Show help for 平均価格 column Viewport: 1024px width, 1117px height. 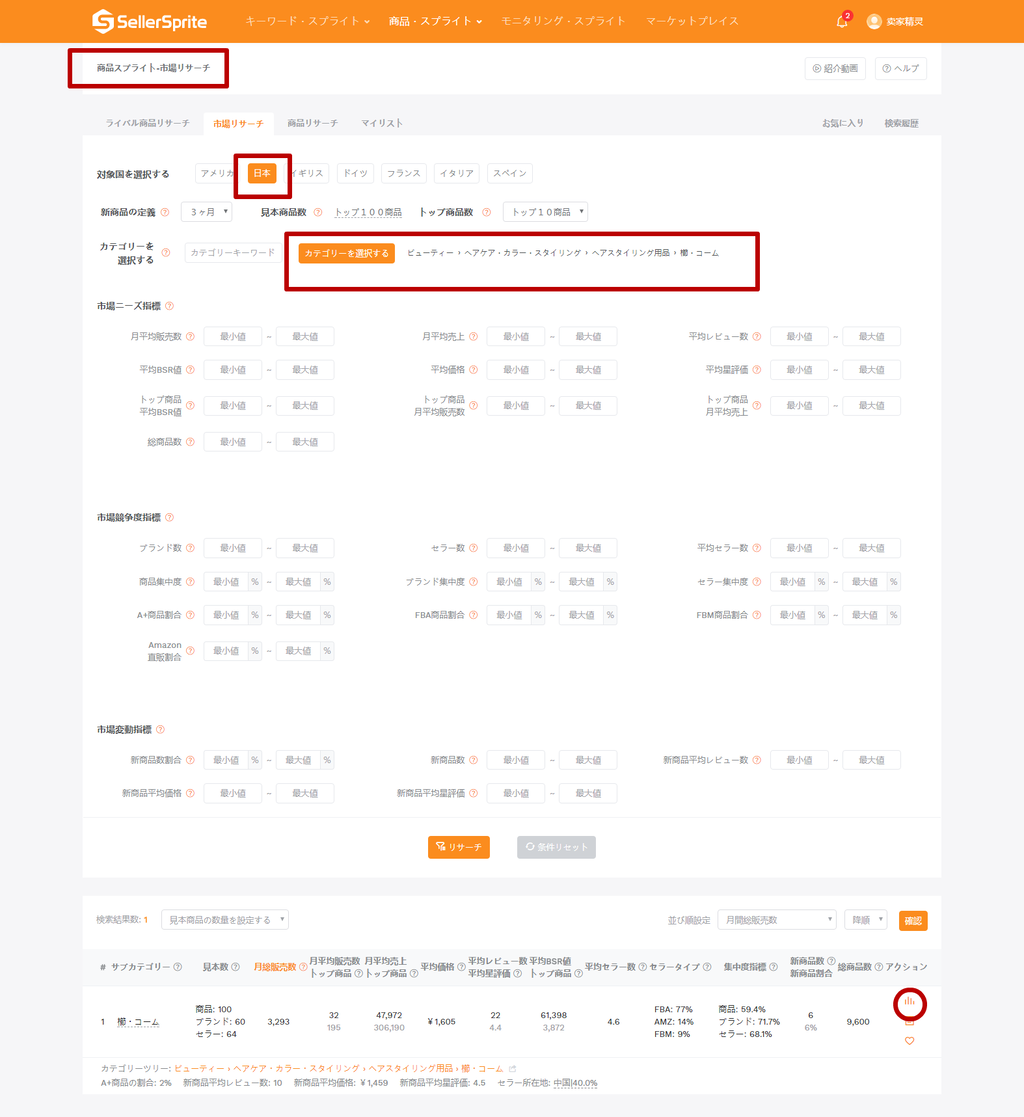click(461, 967)
